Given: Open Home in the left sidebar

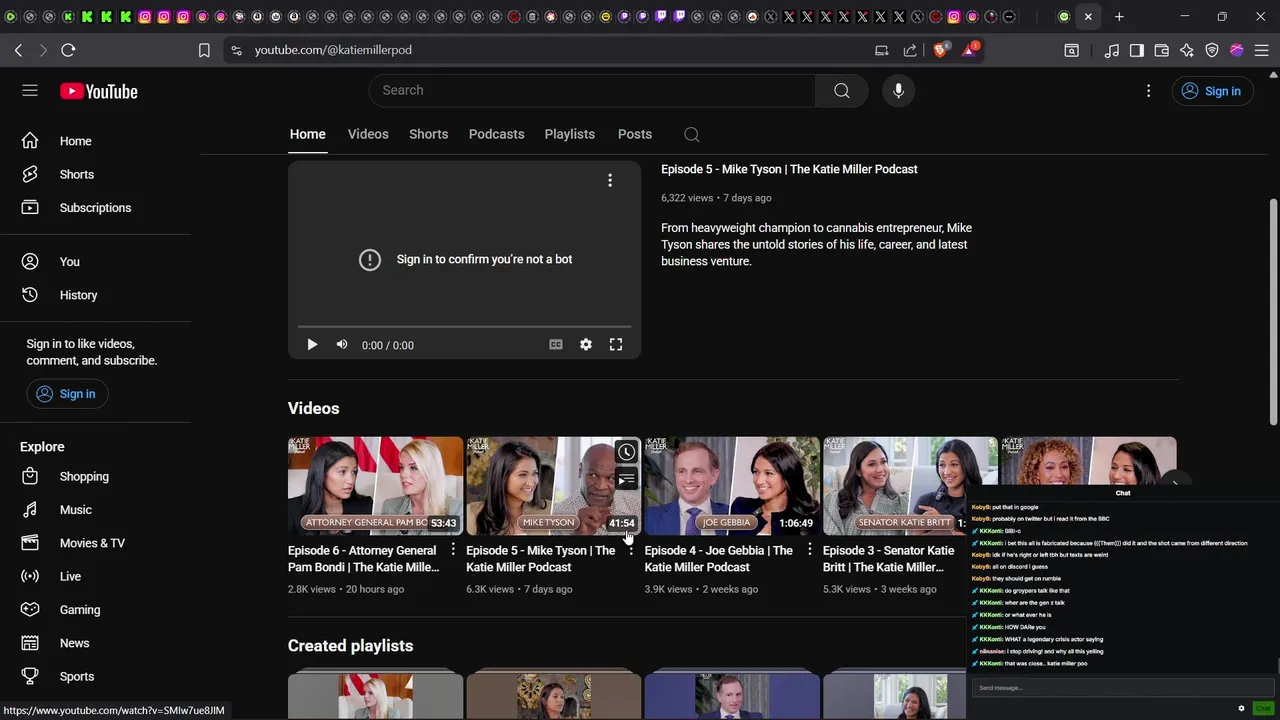Looking at the screenshot, I should [95, 141].
